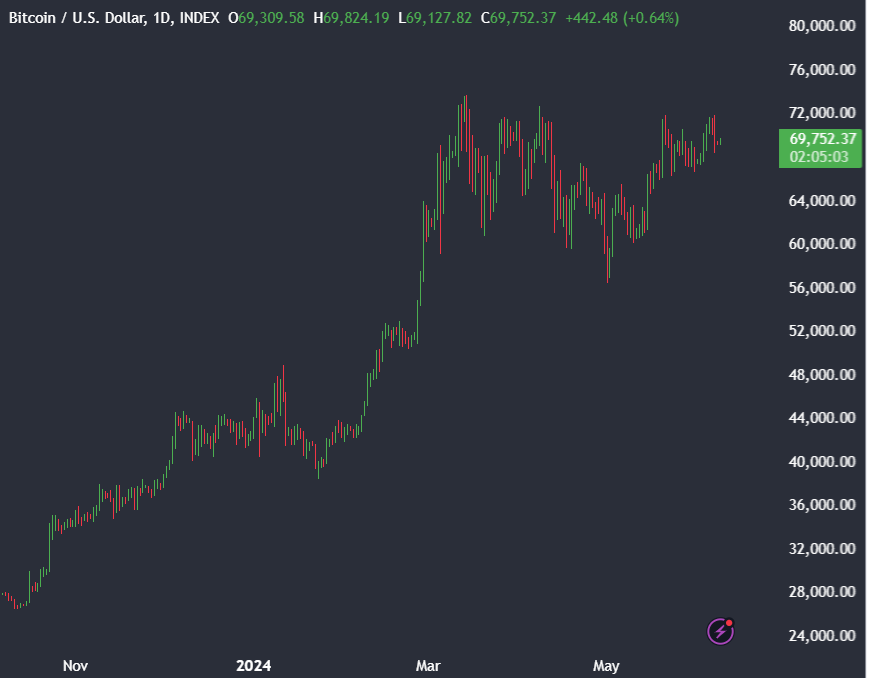The image size is (872, 678).
Task: Click the 48,000.00 price axis label
Action: [x=822, y=375]
